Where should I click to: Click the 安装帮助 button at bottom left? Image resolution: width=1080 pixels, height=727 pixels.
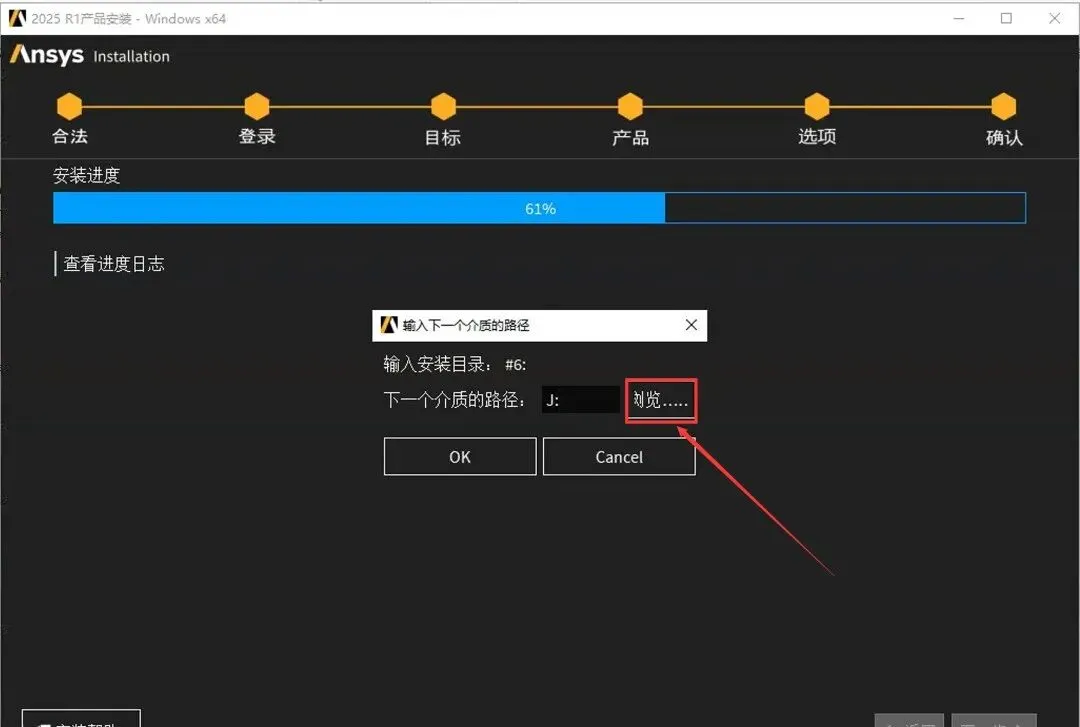coord(81,718)
